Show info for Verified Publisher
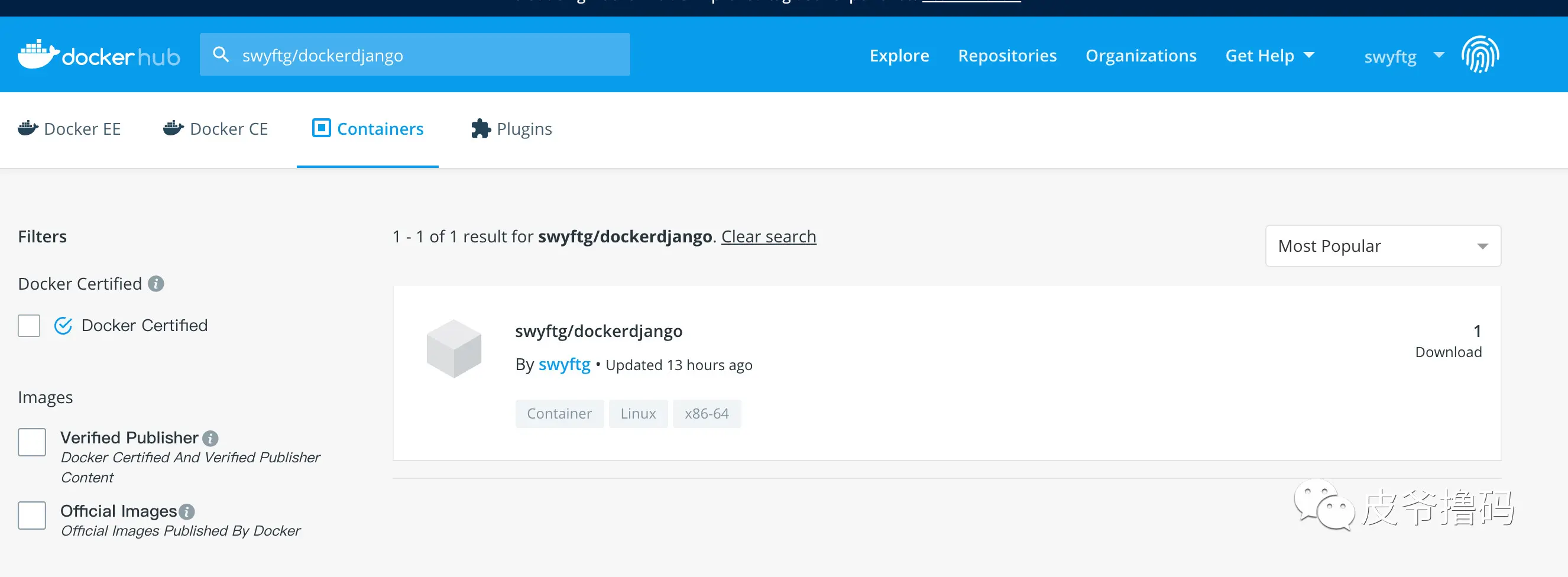 point(210,438)
